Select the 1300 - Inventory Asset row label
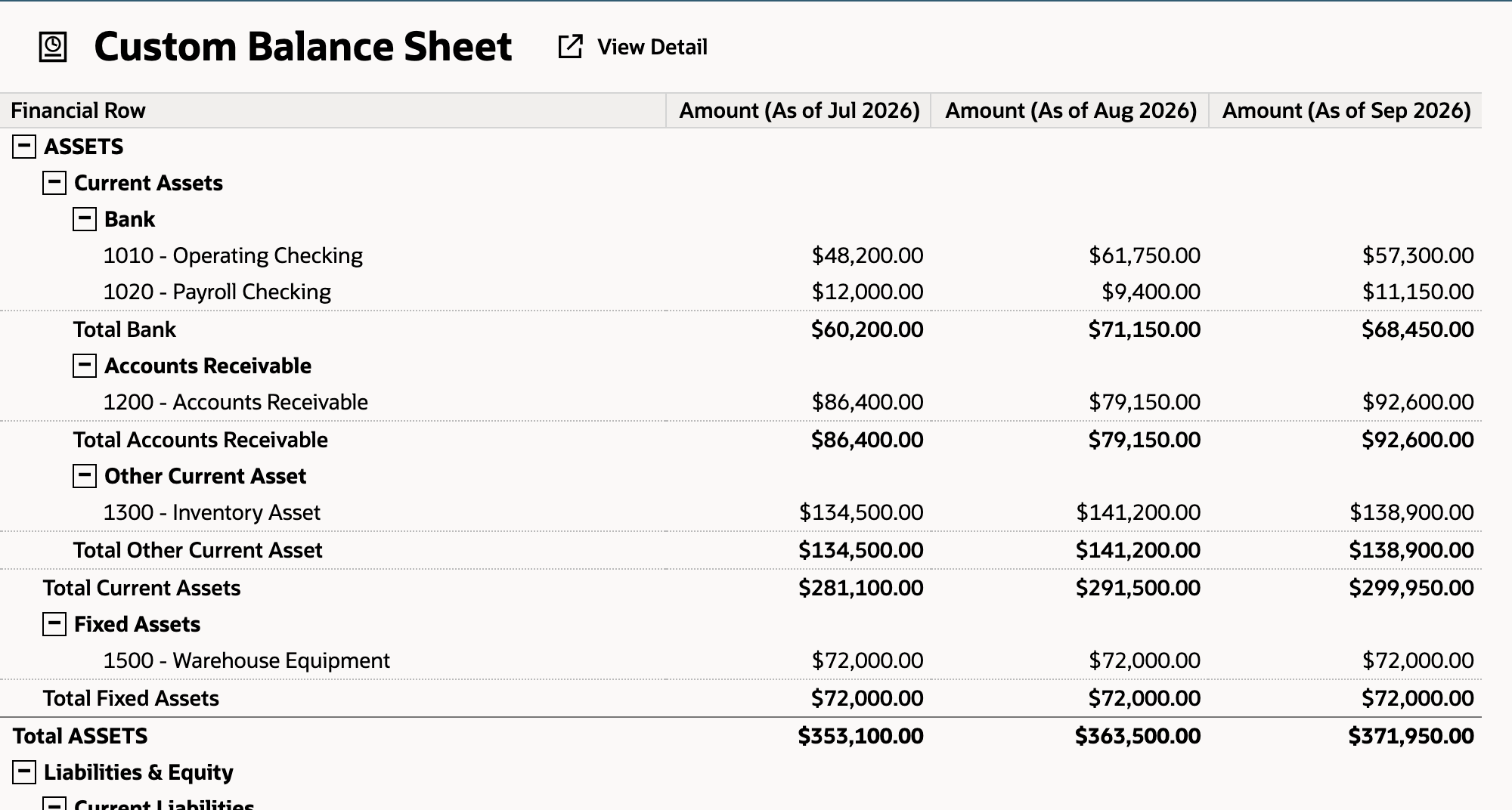1512x810 pixels. coord(212,512)
